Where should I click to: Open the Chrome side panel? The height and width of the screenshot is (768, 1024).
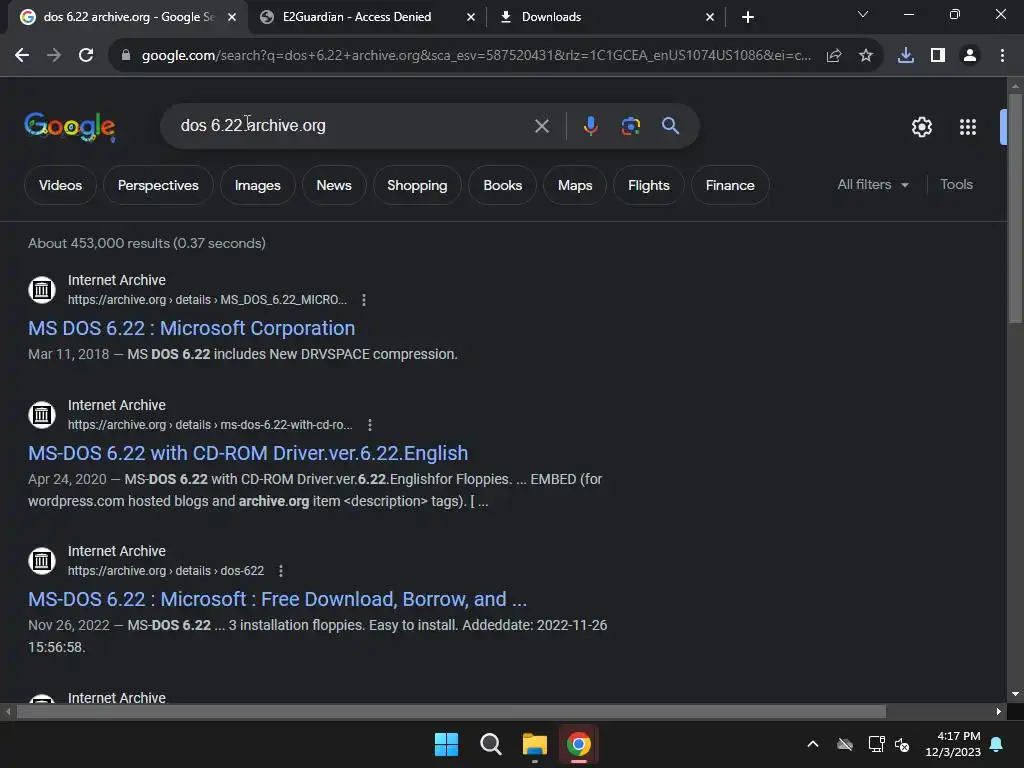click(938, 56)
